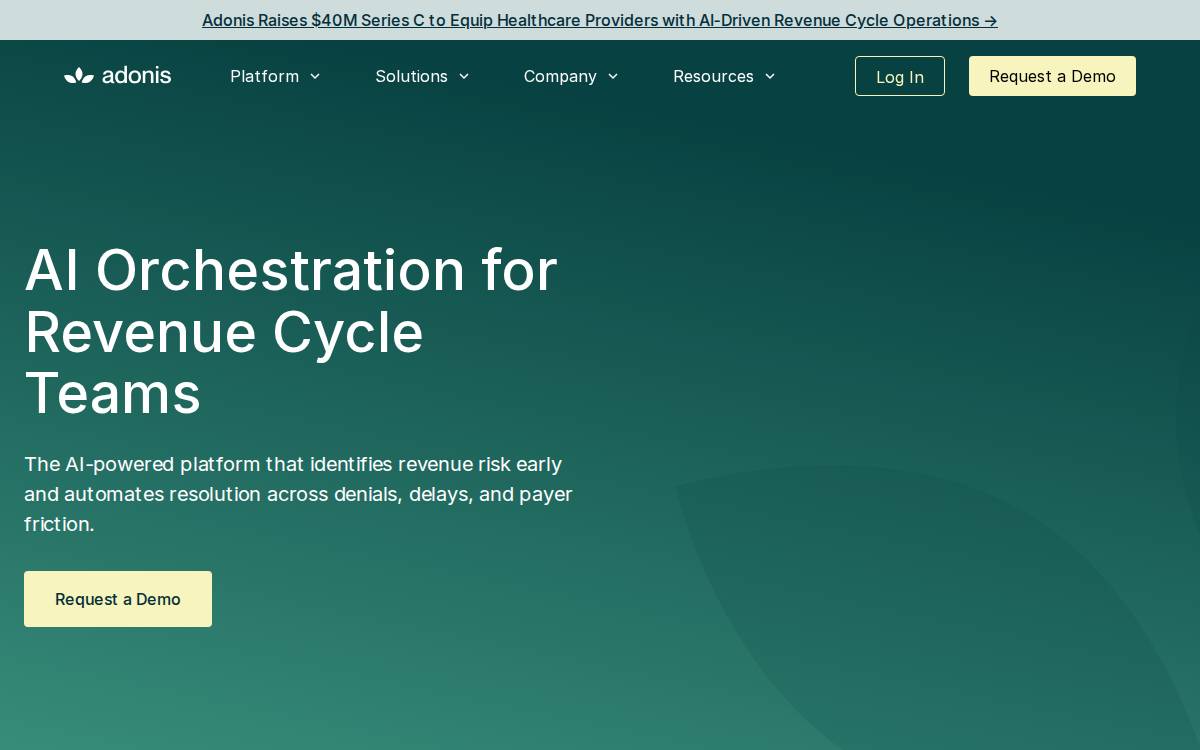Click Request a Demo in the header

coord(1052,76)
